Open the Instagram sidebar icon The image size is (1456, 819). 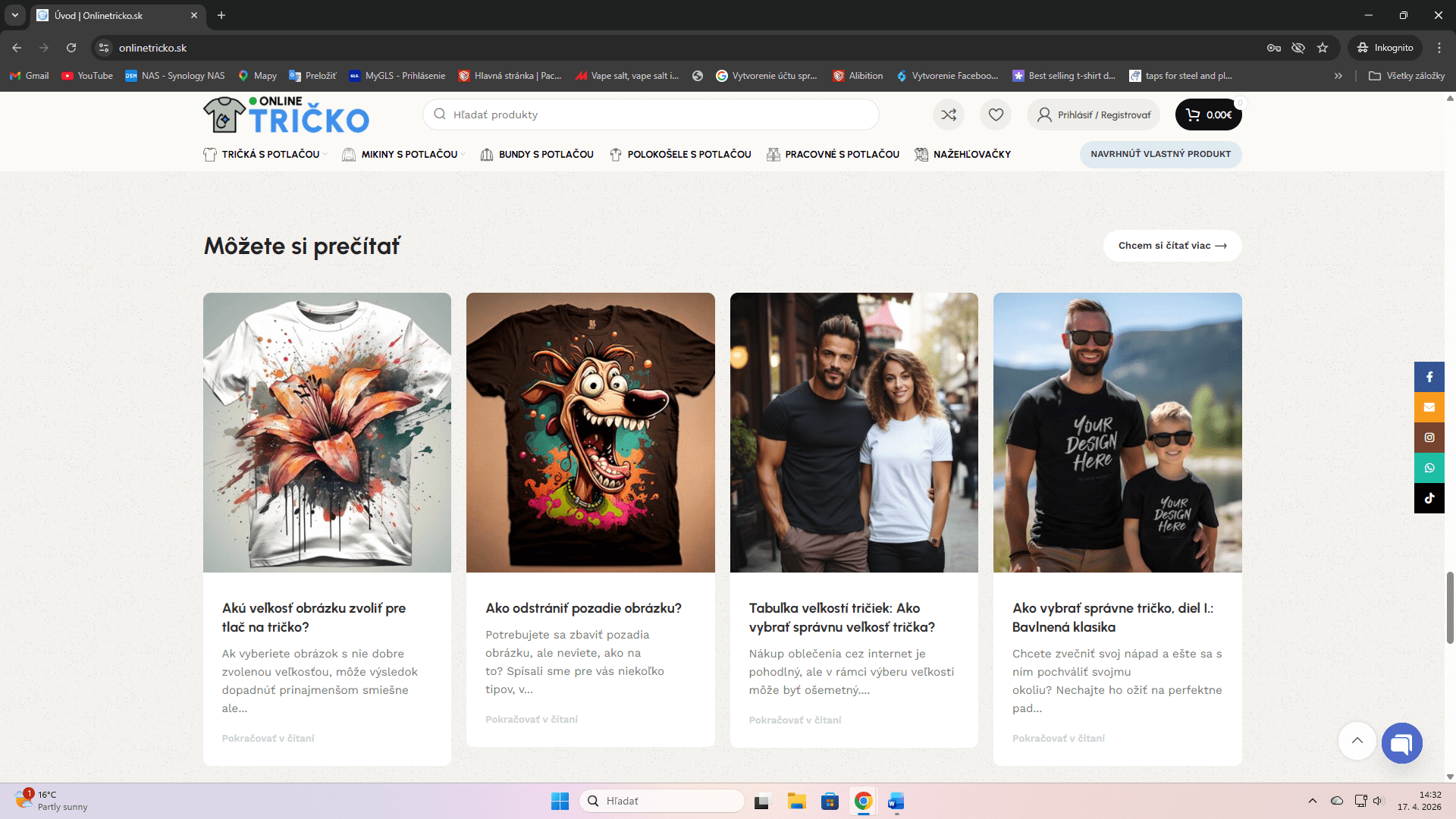(1429, 438)
